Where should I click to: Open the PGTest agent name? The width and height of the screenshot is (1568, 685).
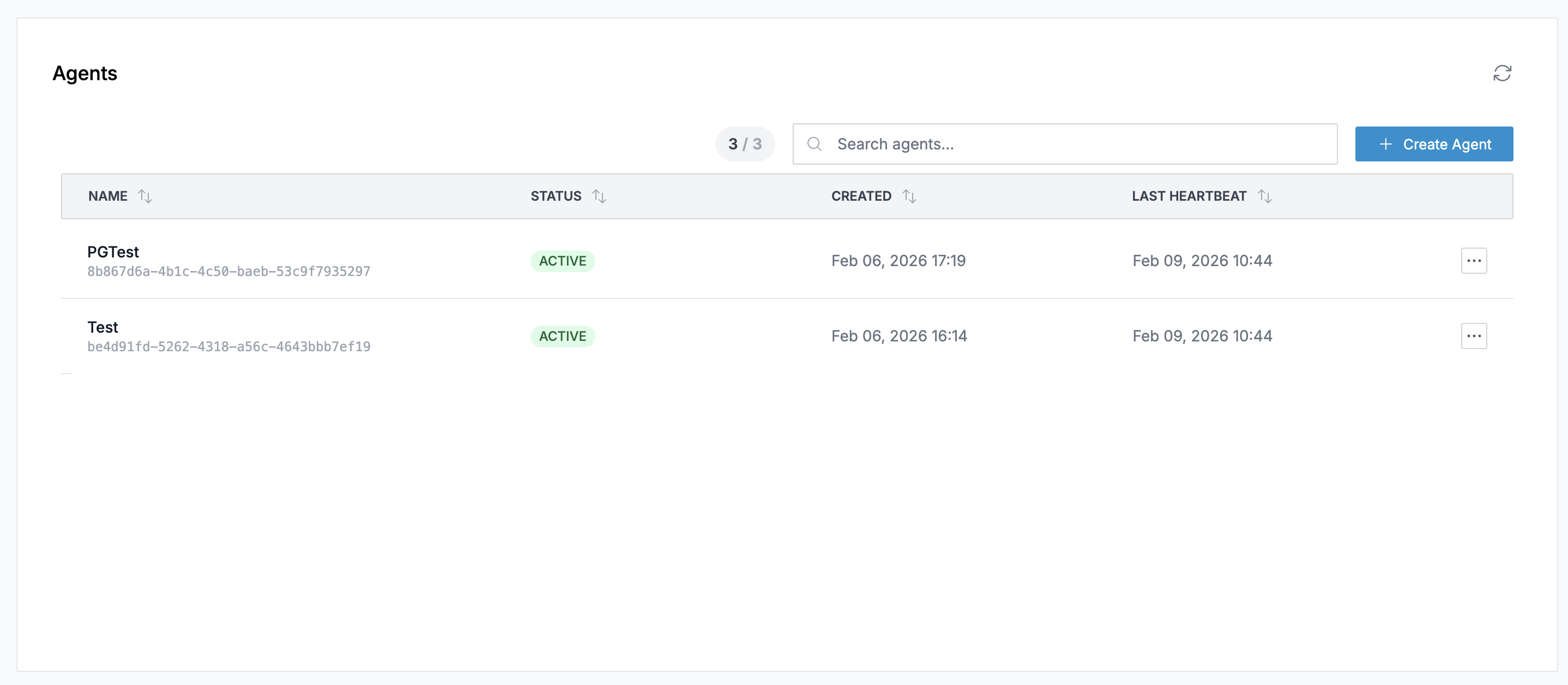pyautogui.click(x=113, y=251)
